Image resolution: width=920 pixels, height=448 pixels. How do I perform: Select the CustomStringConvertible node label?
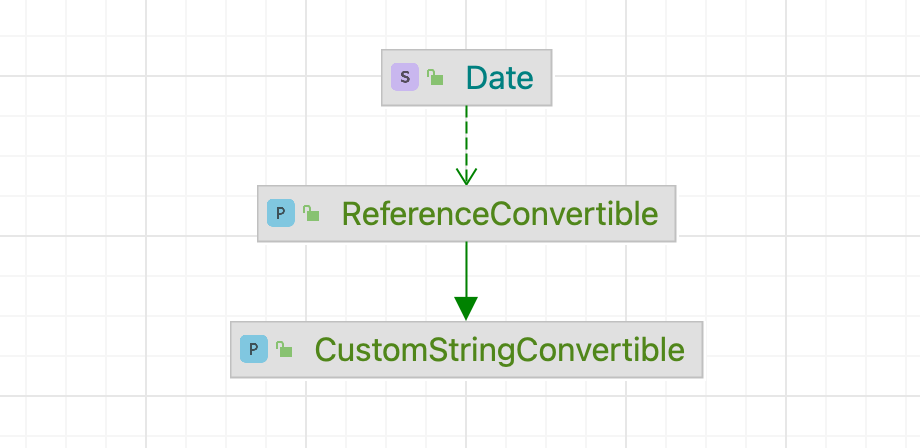pos(499,349)
